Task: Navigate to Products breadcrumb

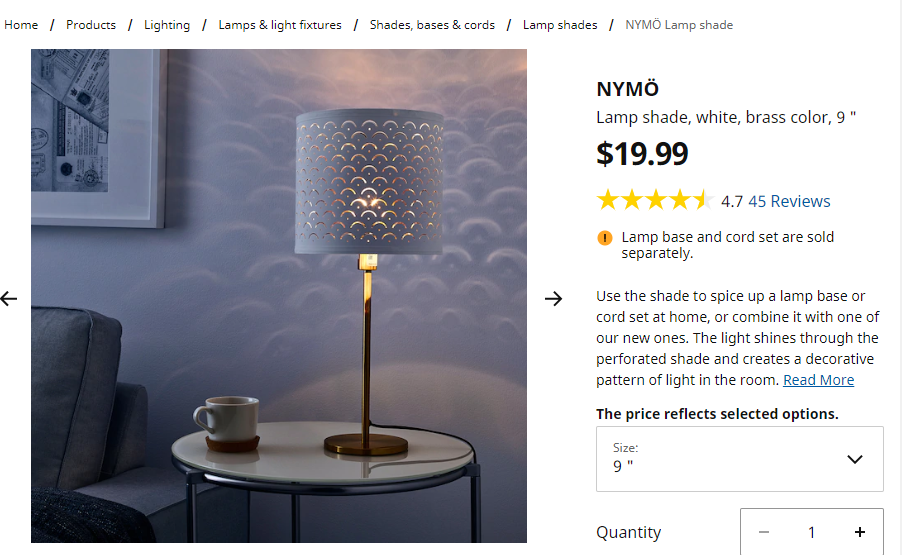Action: [91, 25]
